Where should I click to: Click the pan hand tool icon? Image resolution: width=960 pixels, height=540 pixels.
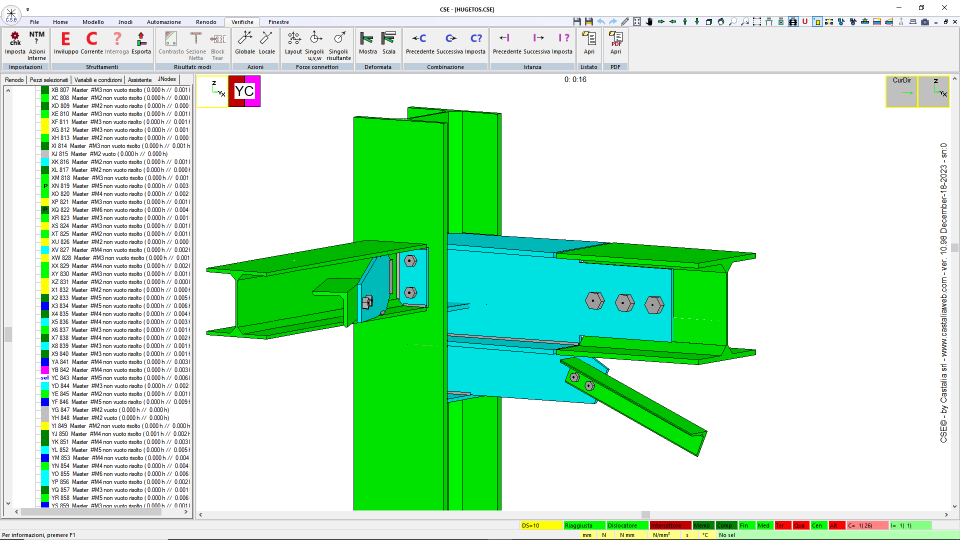649,21
